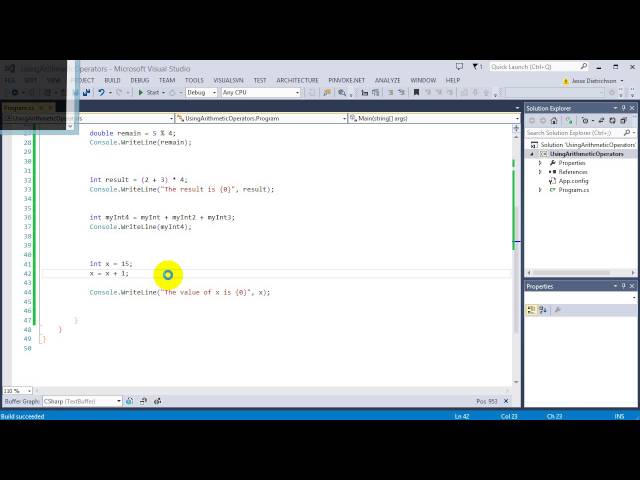Image resolution: width=640 pixels, height=480 pixels.
Task: Start debugging with the green Start button
Action: coord(149,93)
